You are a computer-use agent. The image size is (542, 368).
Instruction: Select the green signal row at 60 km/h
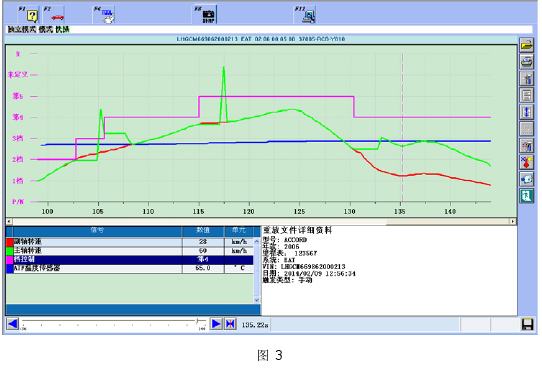click(130, 251)
